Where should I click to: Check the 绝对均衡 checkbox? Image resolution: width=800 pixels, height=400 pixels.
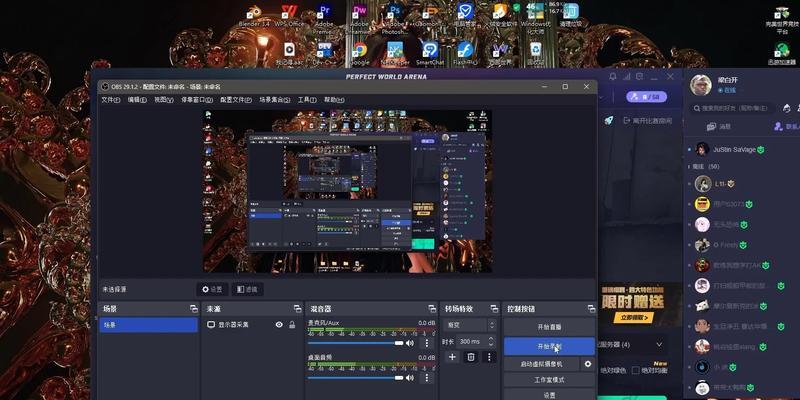pyautogui.click(x=636, y=370)
